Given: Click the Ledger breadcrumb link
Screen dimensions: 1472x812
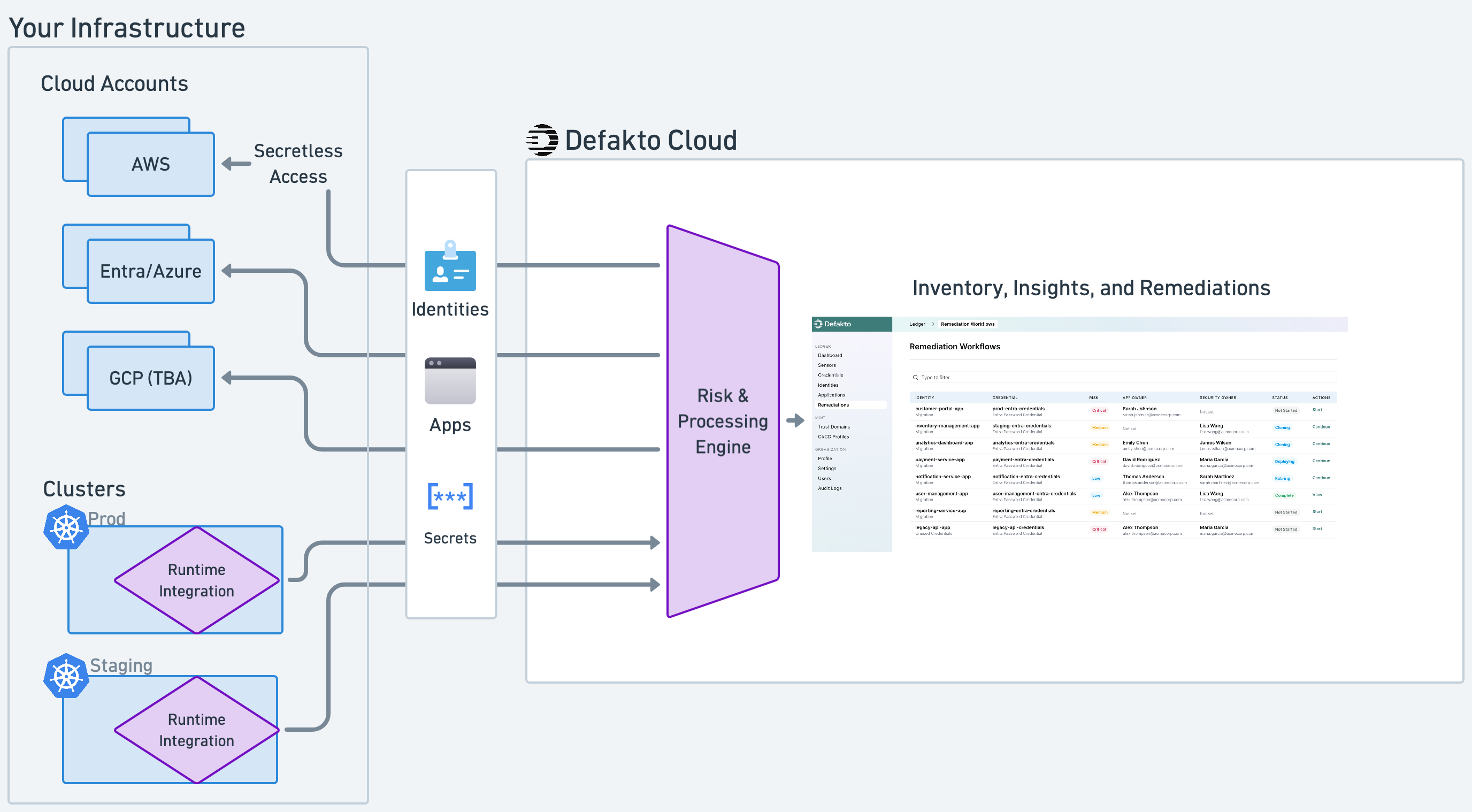Looking at the screenshot, I should click(x=917, y=324).
